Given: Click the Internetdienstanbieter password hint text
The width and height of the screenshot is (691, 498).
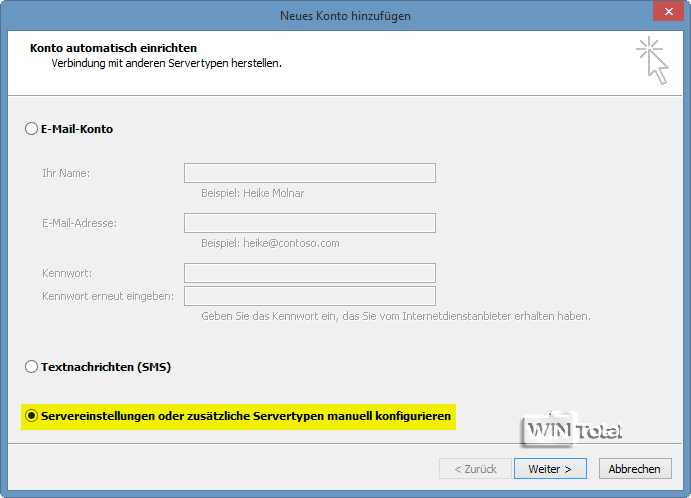Looking at the screenshot, I should (x=396, y=316).
